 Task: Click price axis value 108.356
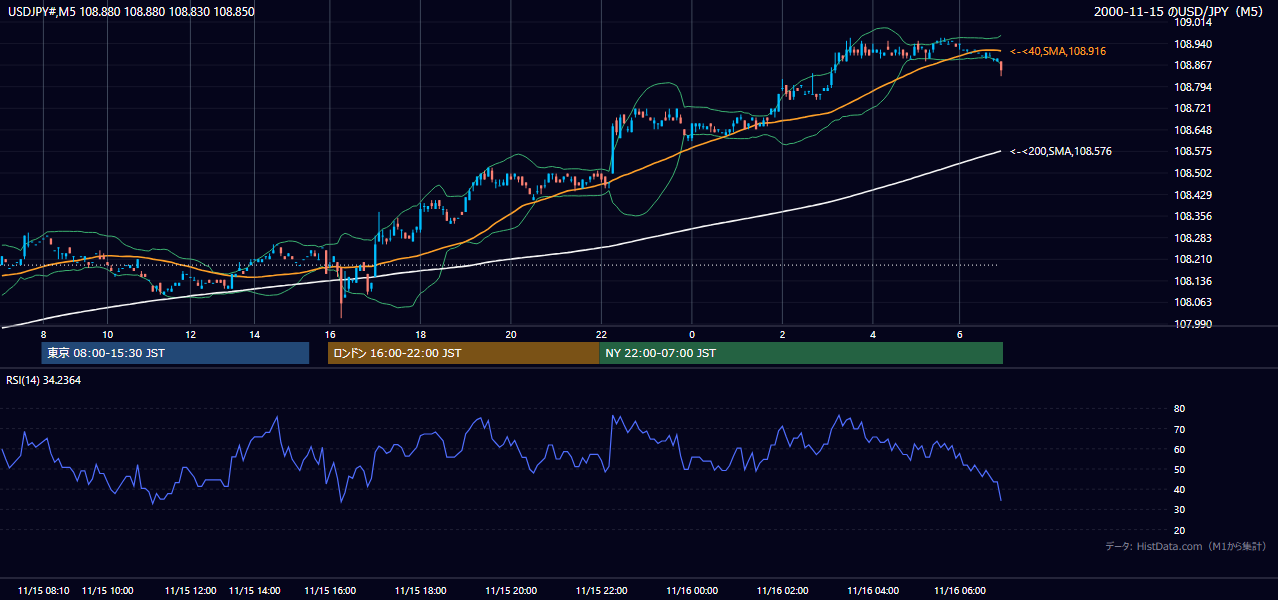[1193, 217]
